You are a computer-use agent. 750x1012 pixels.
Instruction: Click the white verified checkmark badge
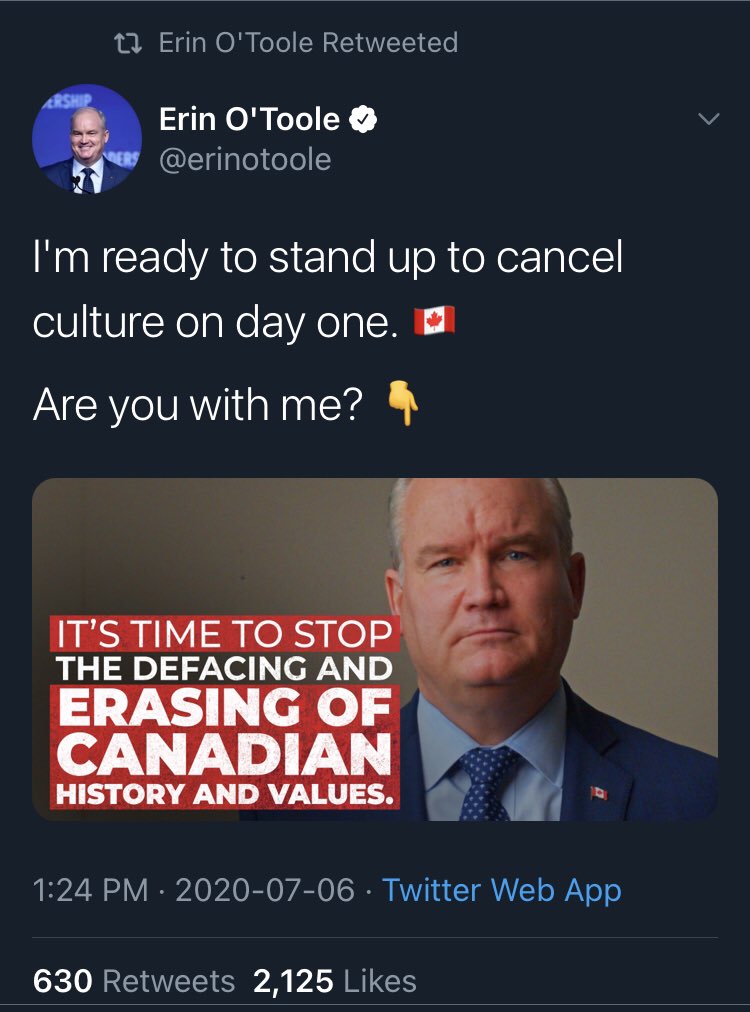point(363,119)
